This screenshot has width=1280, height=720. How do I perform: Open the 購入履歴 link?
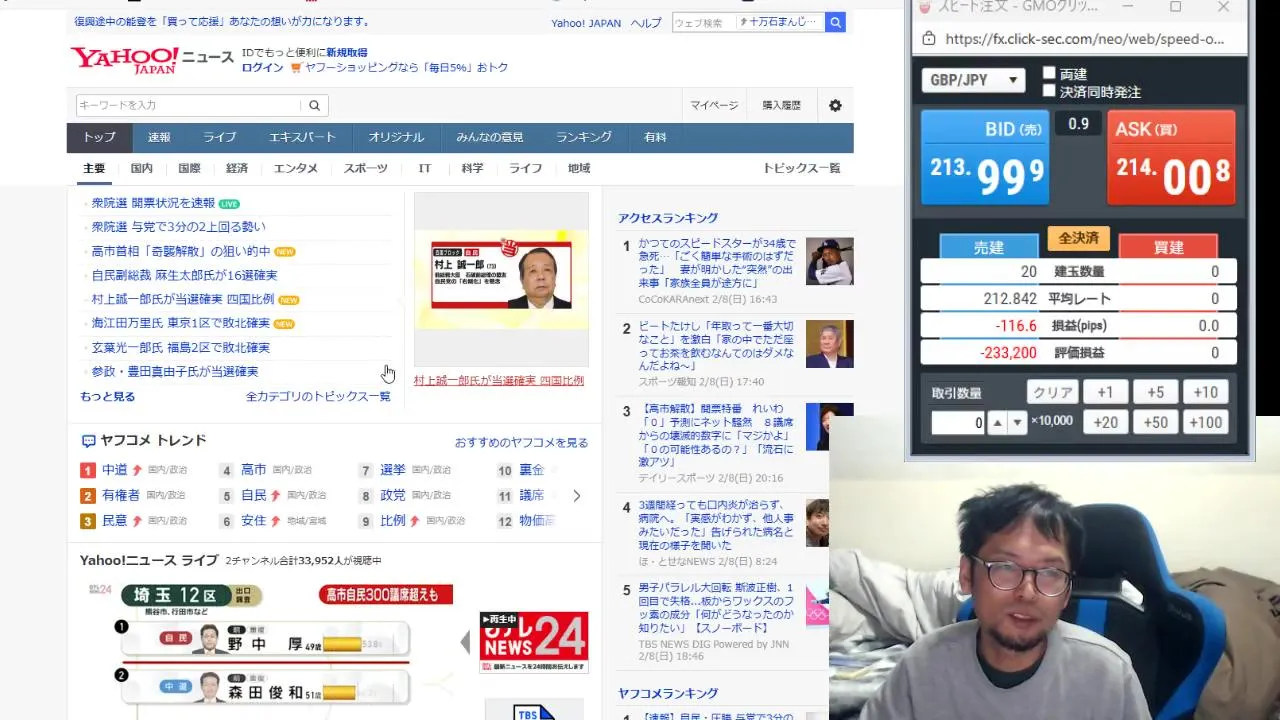click(x=781, y=105)
